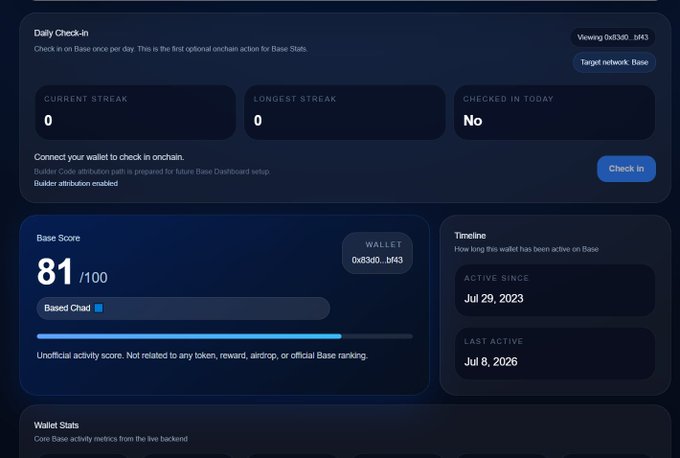Click the Wallet 0x83d0...bf43 chip
The image size is (680, 458).
click(377, 253)
